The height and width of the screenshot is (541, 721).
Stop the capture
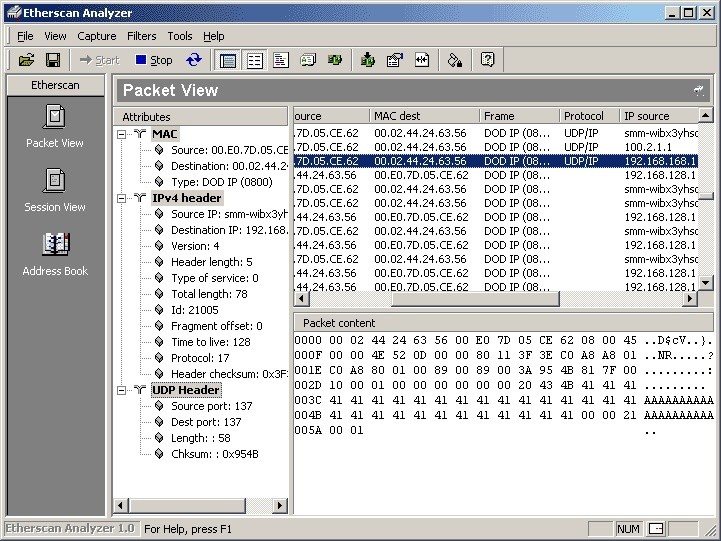(x=154, y=60)
